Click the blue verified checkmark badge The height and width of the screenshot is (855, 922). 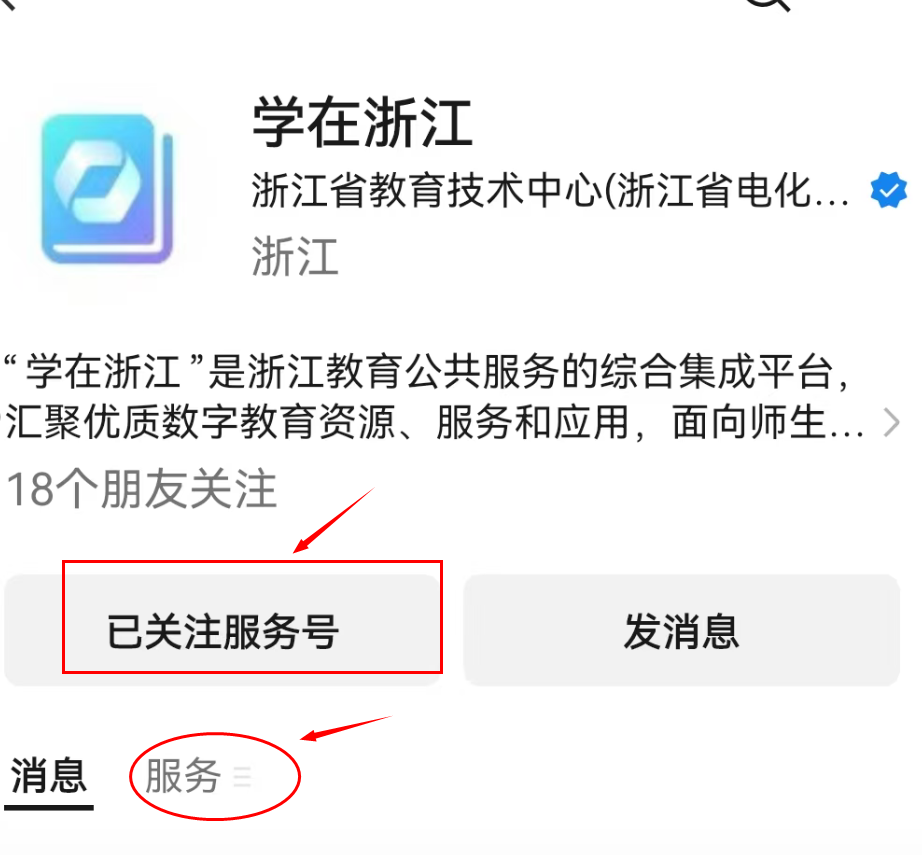click(x=888, y=190)
